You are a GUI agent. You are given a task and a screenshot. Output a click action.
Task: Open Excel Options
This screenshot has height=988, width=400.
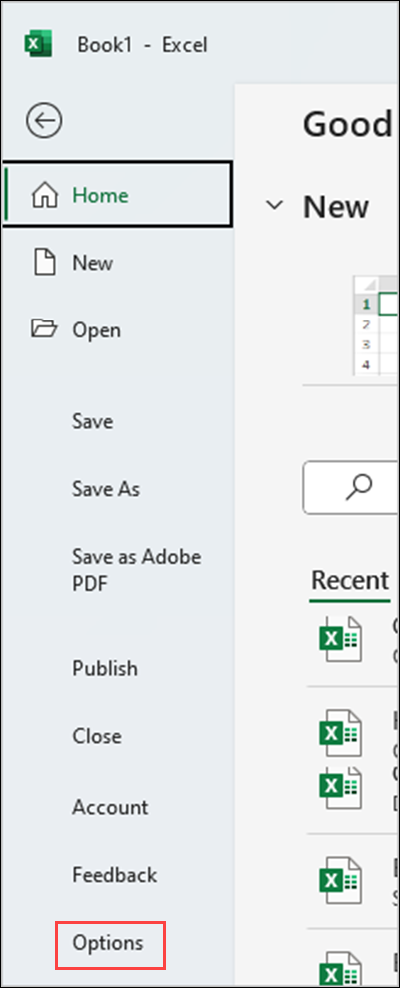click(110, 943)
